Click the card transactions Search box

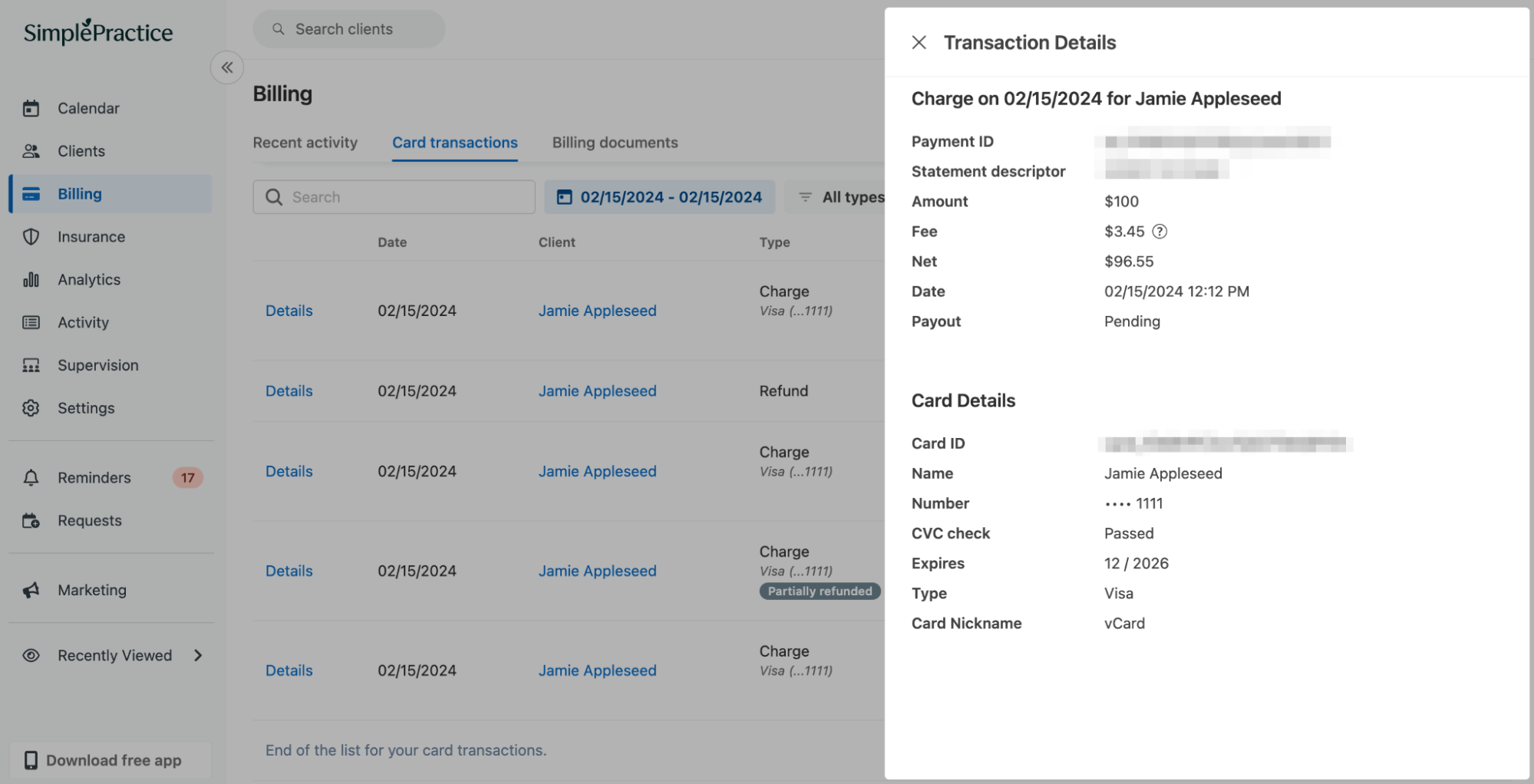394,197
